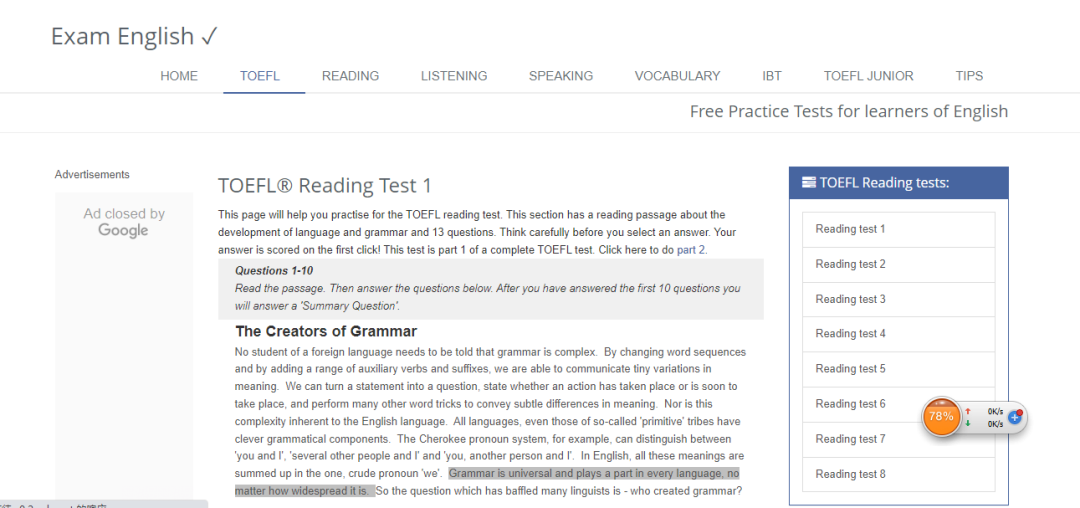This screenshot has width=1080, height=508.
Task: Open the SPEAKING section
Action: coord(561,76)
